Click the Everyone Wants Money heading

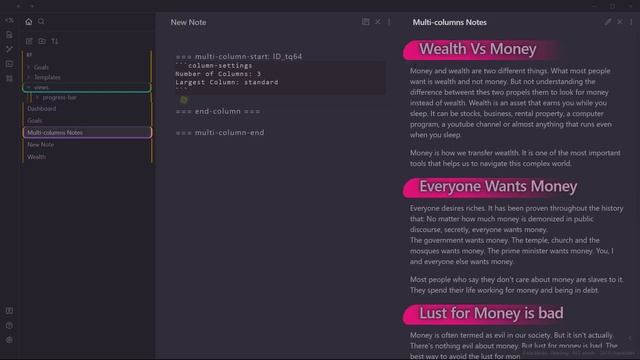[498, 187]
